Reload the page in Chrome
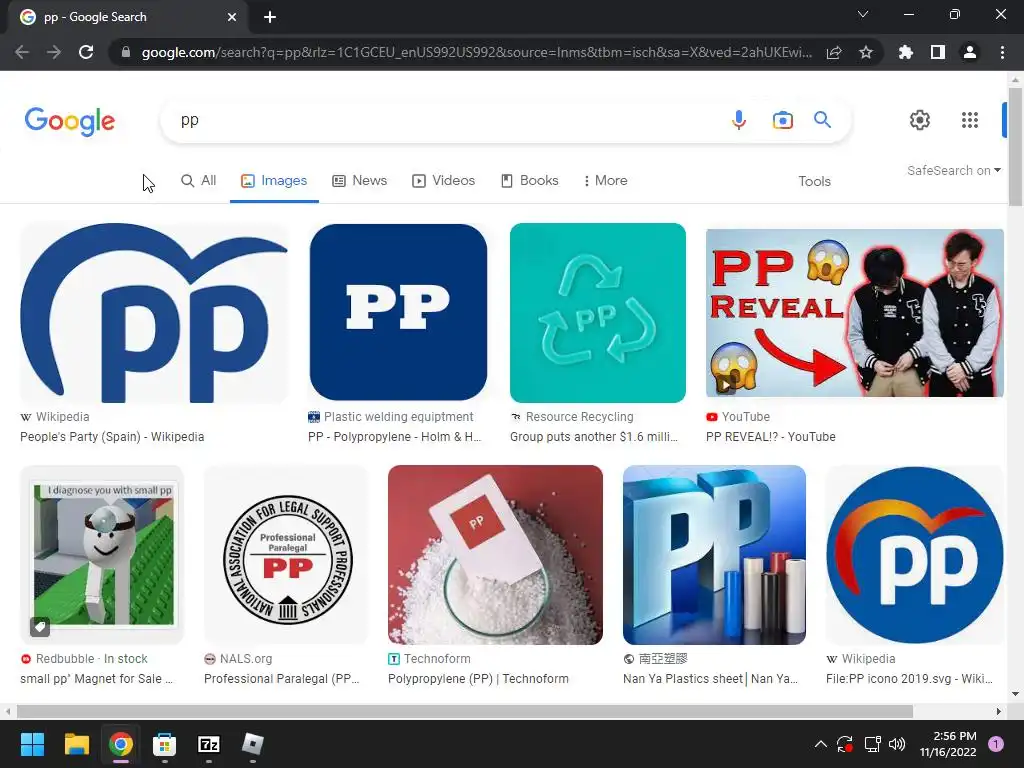 pos(86,52)
